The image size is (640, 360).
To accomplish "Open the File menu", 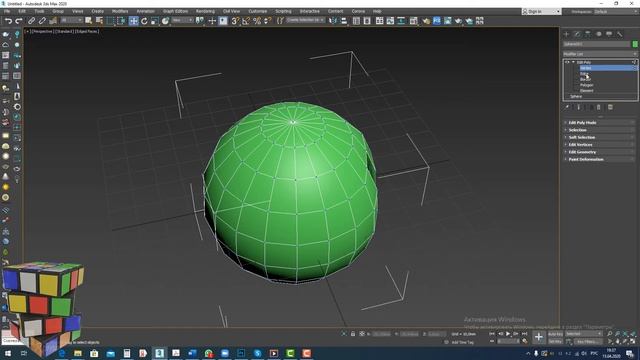I will click(x=7, y=11).
